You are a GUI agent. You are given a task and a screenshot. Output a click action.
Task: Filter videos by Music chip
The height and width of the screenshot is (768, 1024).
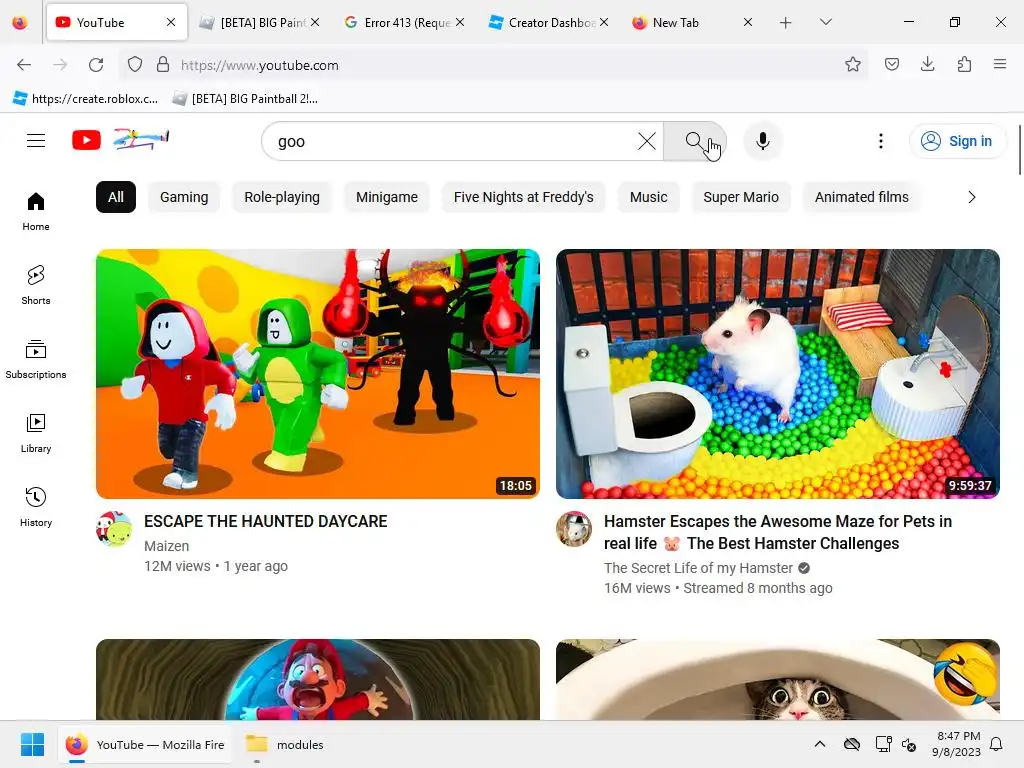tap(648, 197)
